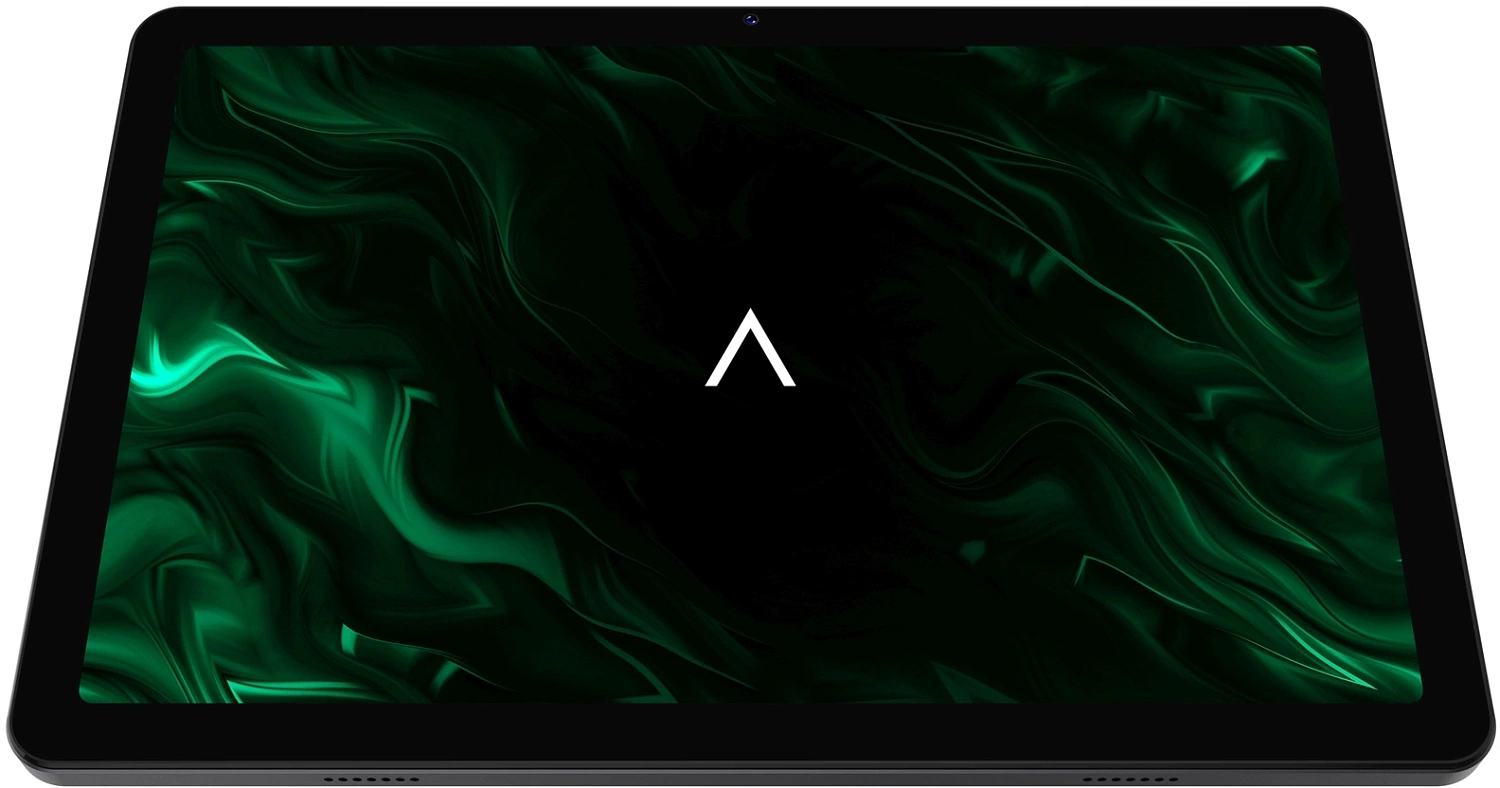Tap the right stroke of the white logo

pyautogui.click(x=773, y=356)
